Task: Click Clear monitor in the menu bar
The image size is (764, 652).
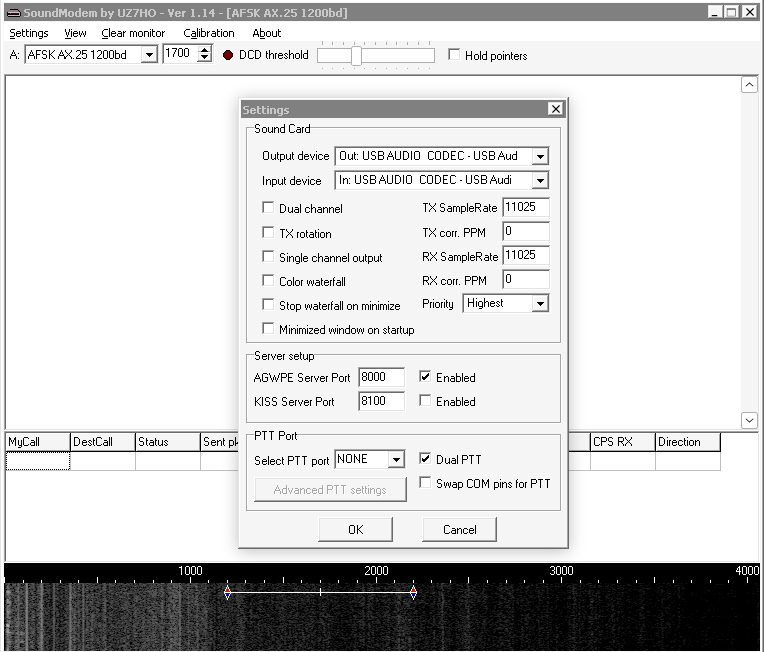Action: click(133, 33)
